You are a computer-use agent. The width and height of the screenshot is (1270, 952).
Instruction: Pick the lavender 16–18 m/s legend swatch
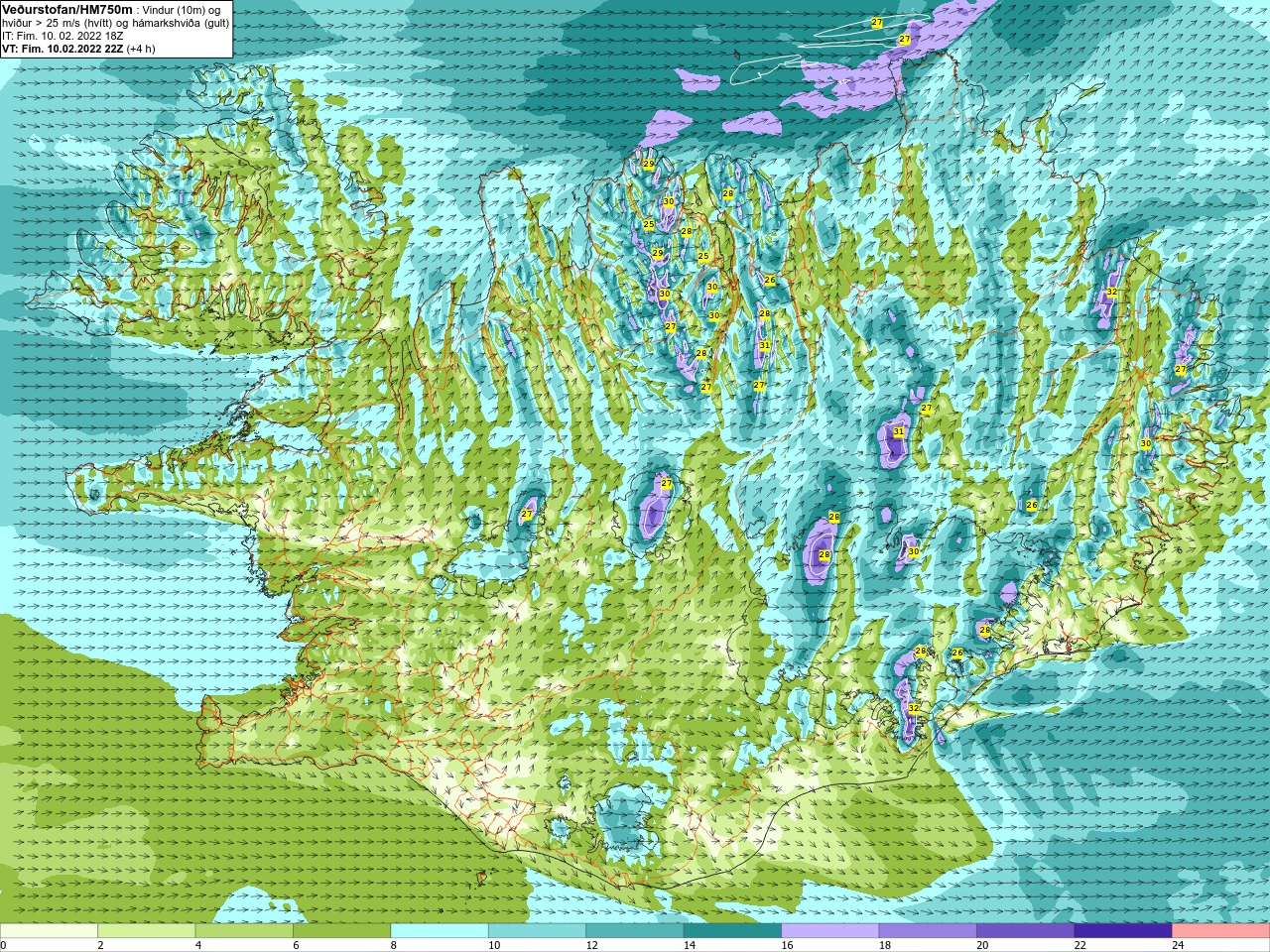pos(830,931)
